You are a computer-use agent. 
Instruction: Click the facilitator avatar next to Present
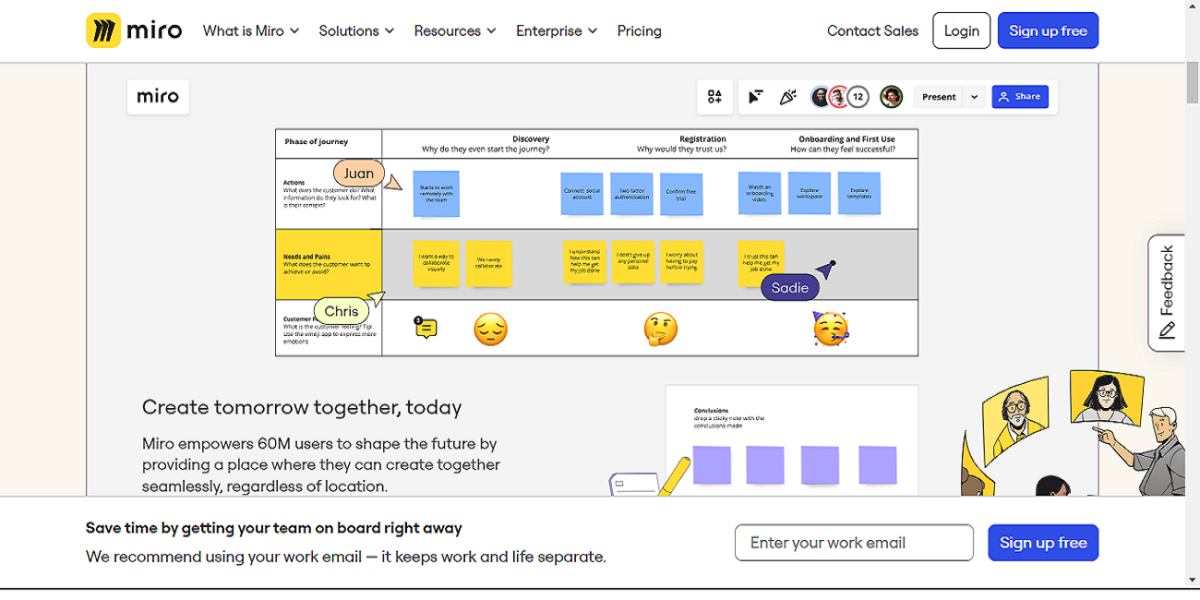pyautogui.click(x=890, y=96)
